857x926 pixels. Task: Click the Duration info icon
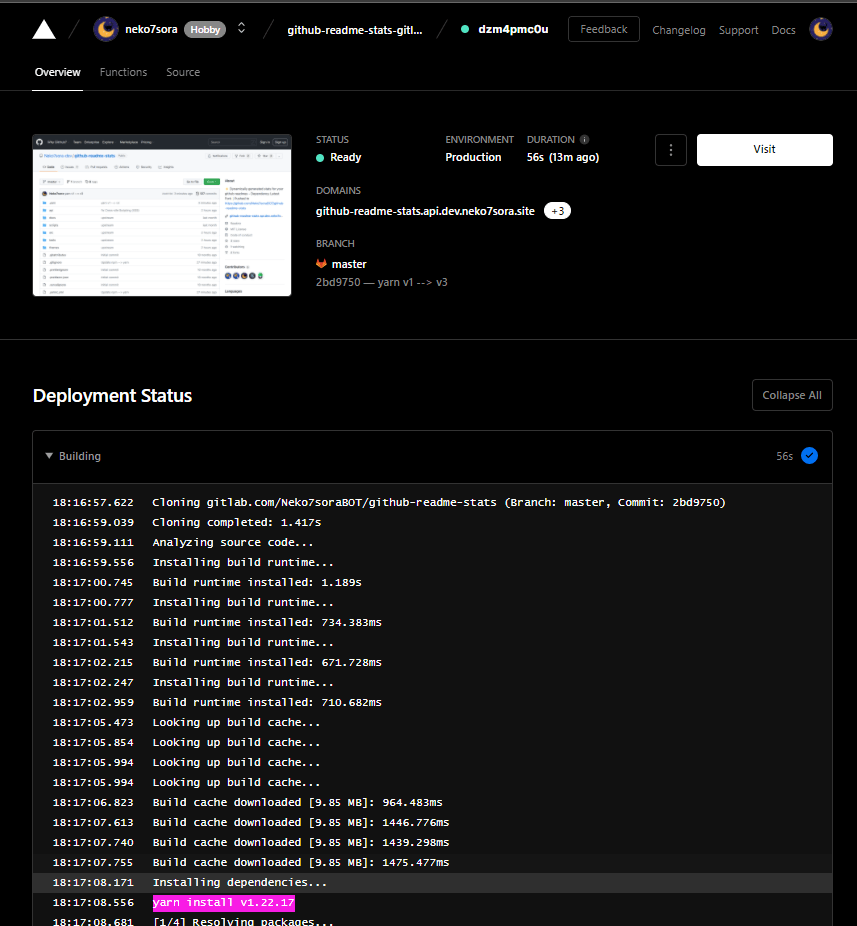[584, 139]
